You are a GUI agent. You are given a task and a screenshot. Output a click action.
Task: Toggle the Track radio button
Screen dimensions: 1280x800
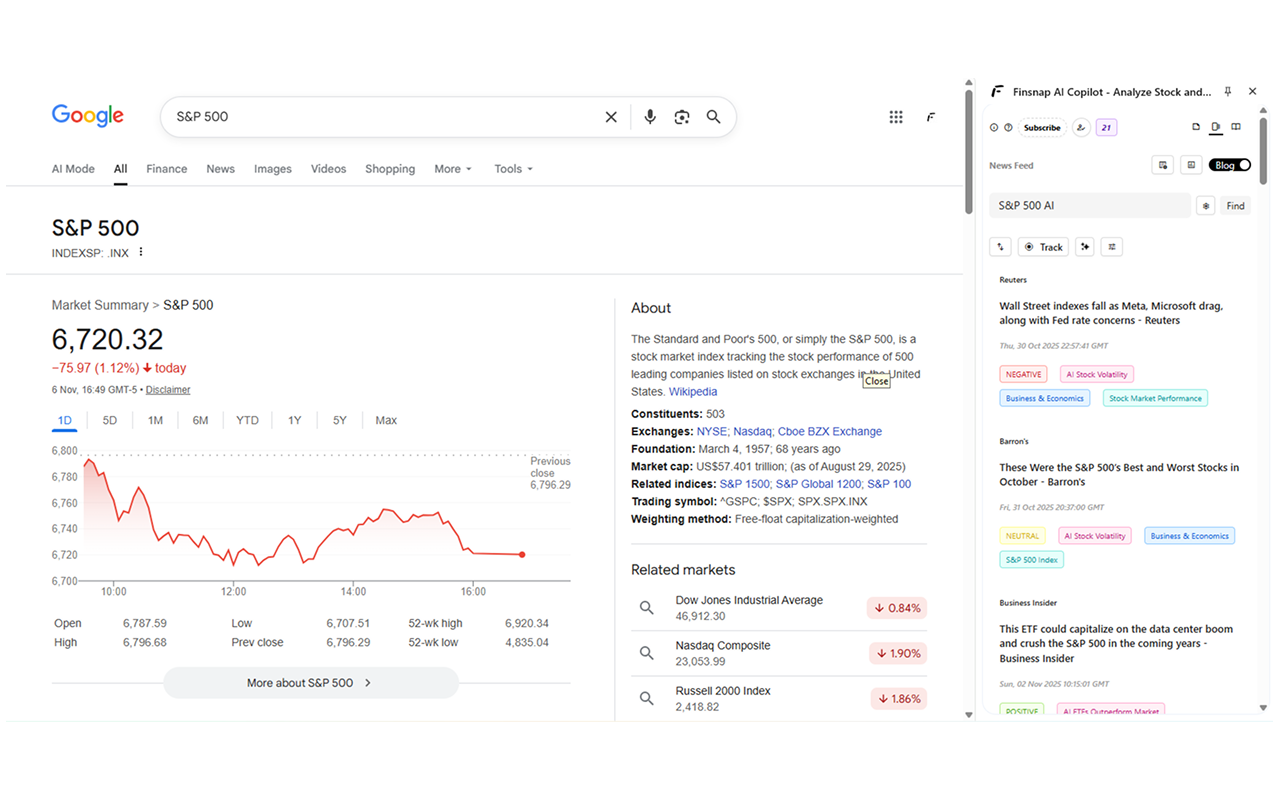pos(1043,247)
